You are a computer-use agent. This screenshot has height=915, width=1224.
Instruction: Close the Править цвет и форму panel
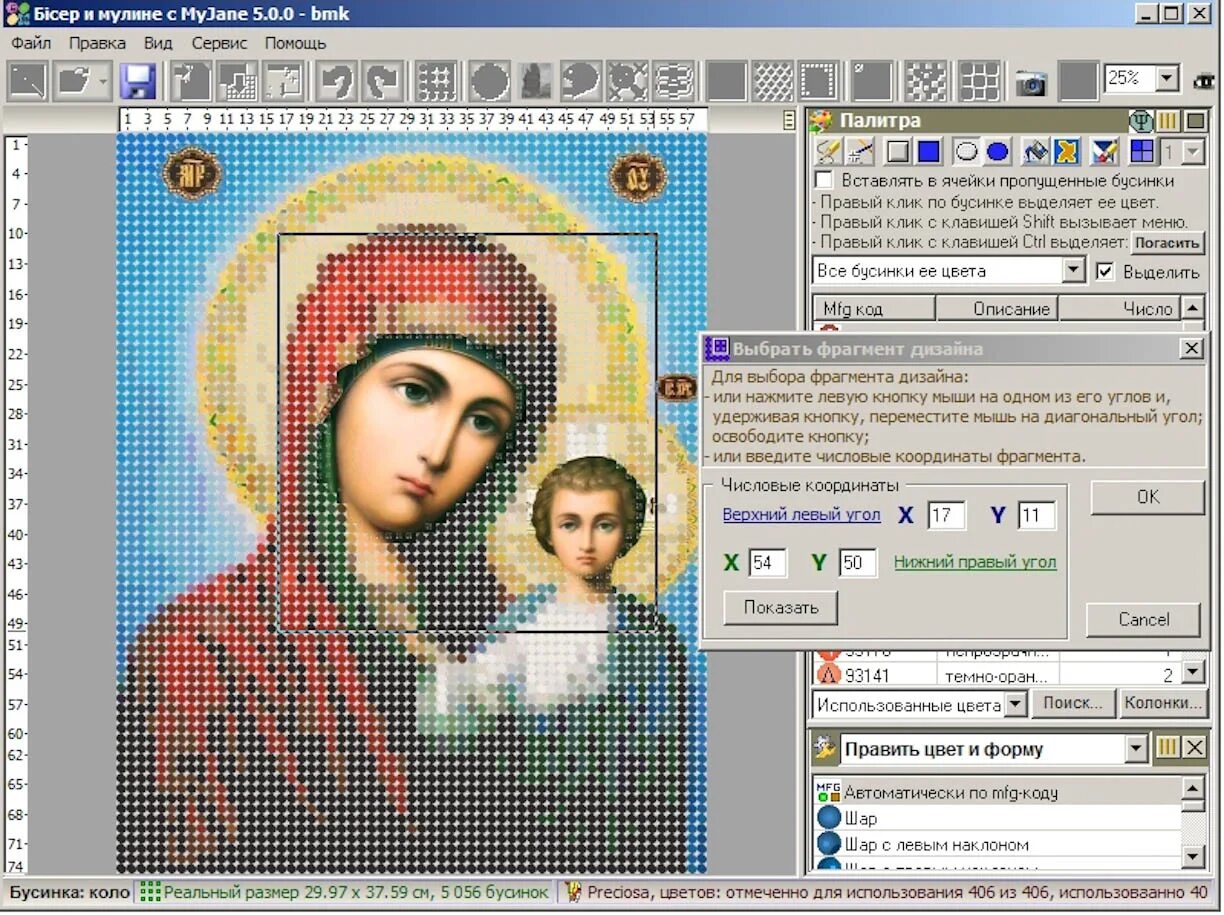(x=1194, y=747)
